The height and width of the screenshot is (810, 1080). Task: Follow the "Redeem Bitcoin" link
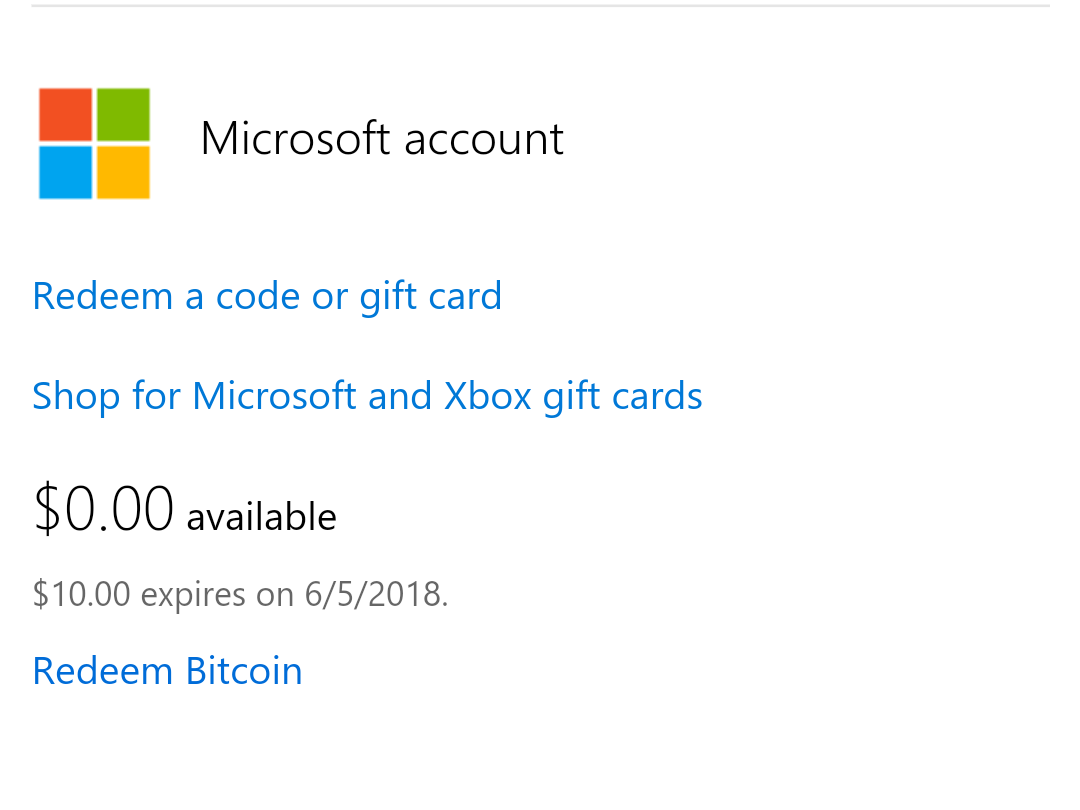(167, 671)
